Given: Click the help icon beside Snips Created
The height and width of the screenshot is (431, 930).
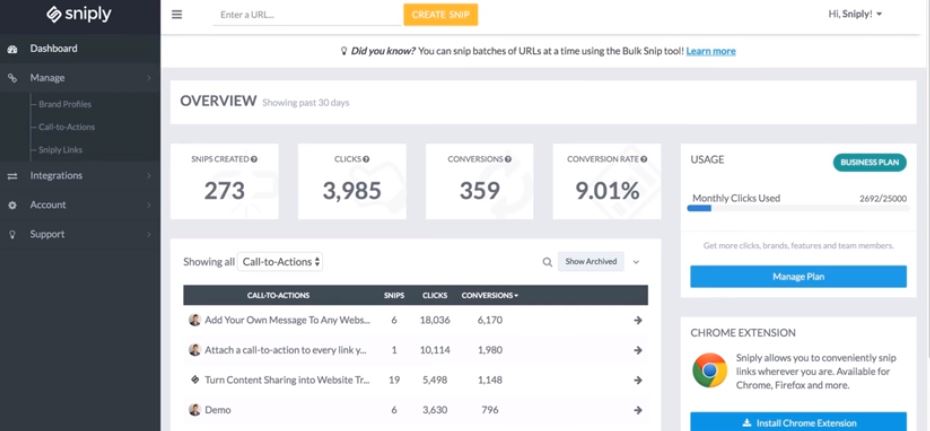Looking at the screenshot, I should 254,159.
